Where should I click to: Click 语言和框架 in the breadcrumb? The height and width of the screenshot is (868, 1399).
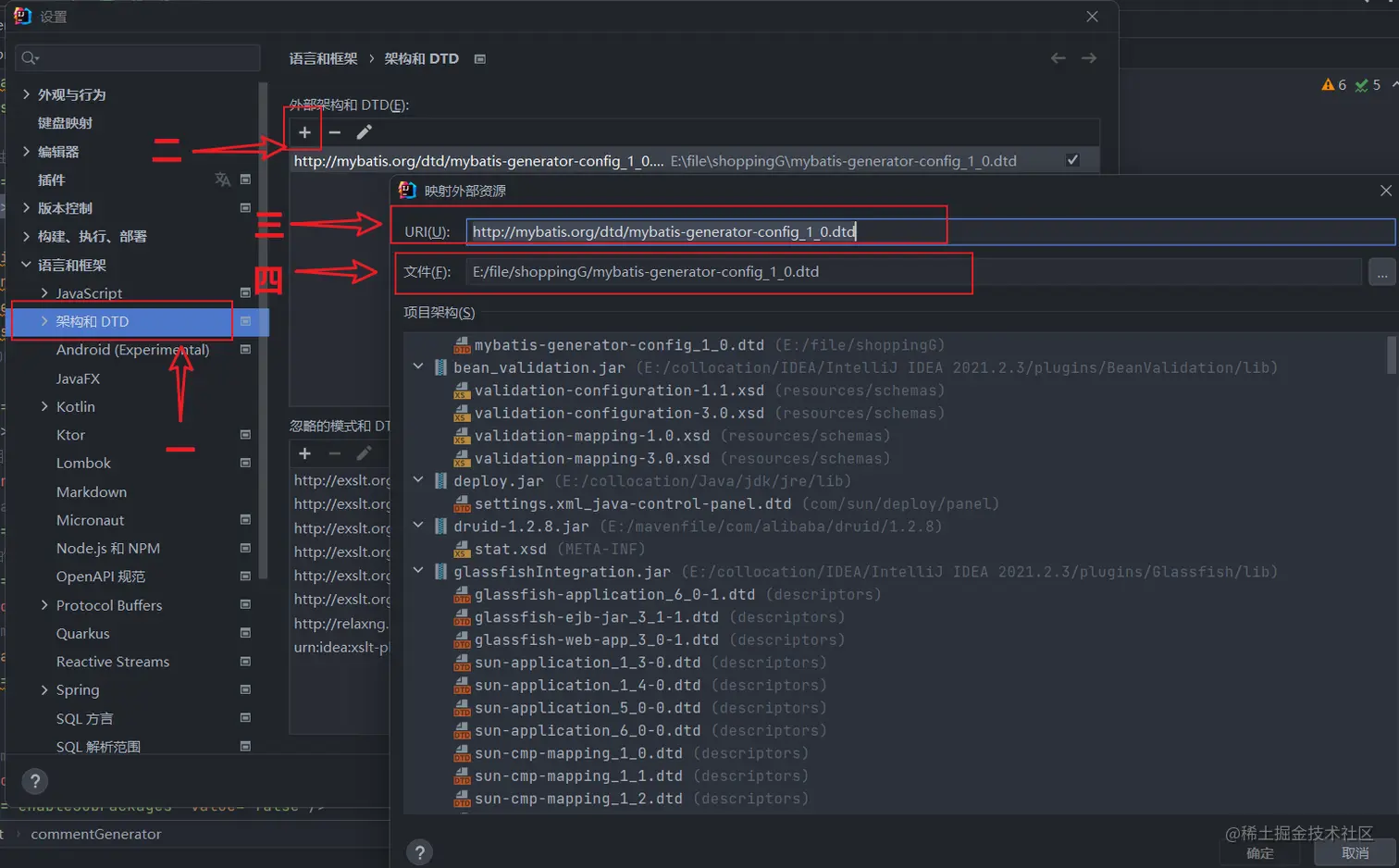pyautogui.click(x=323, y=58)
